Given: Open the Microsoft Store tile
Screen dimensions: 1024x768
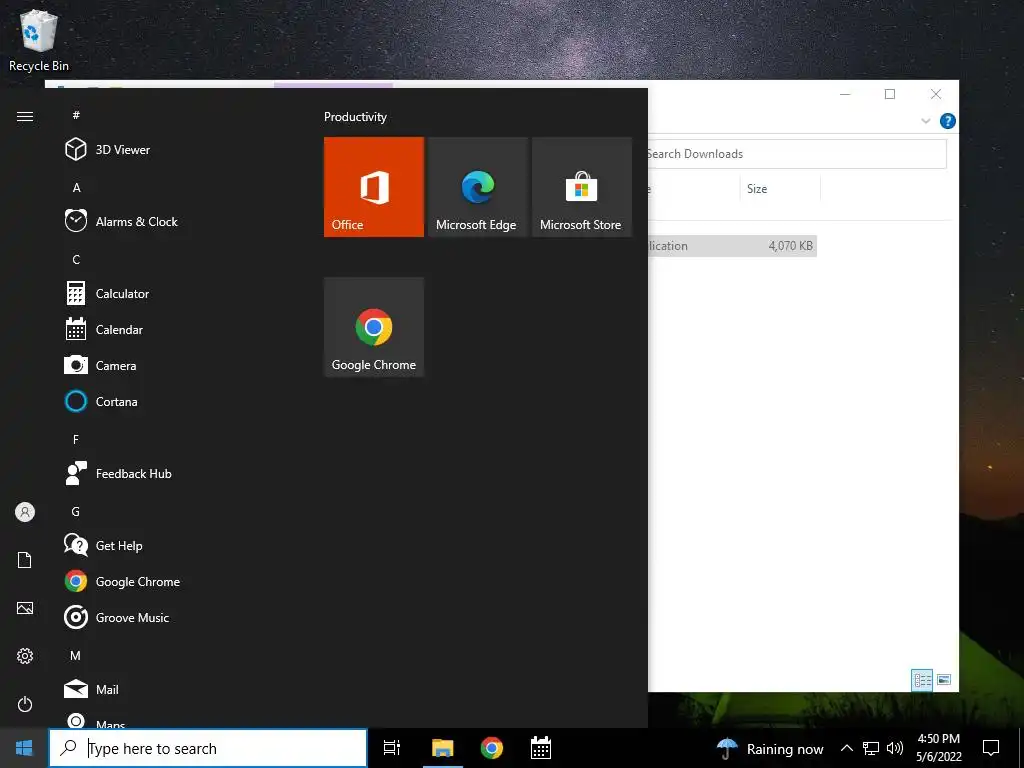Looking at the screenshot, I should coord(582,187).
